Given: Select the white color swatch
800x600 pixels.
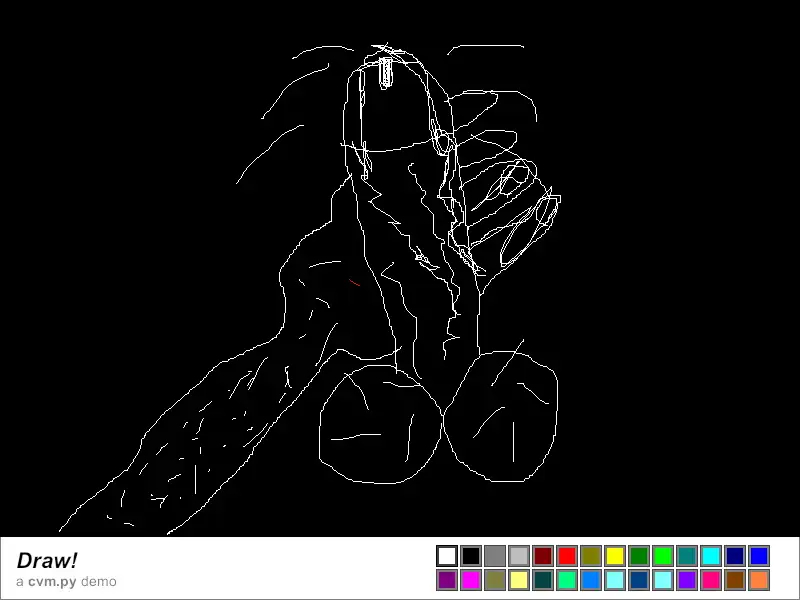Looking at the screenshot, I should 447,556.
